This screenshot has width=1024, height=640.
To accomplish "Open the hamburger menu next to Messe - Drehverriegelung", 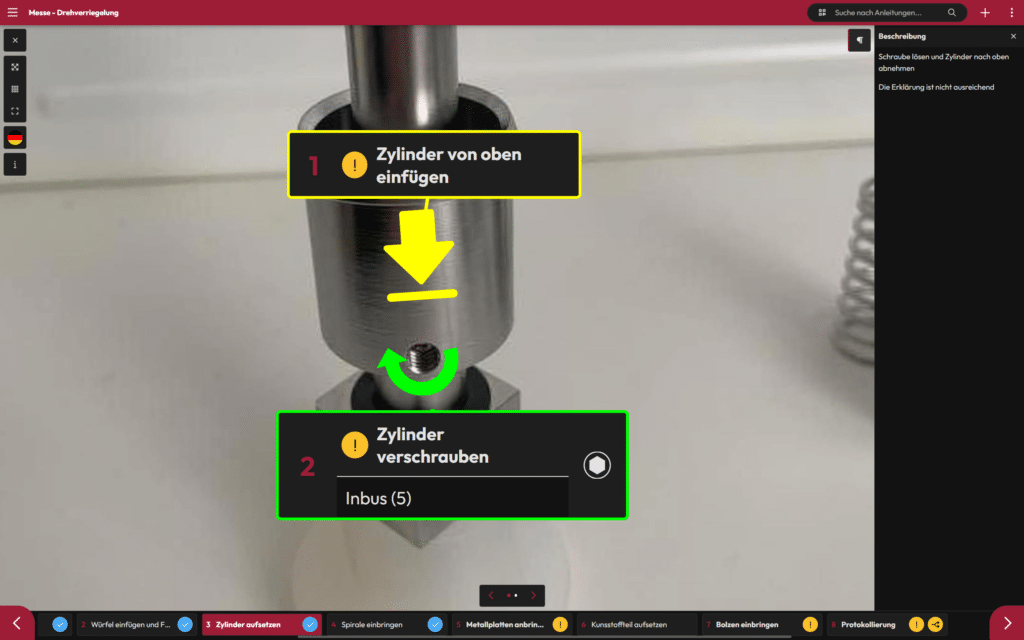I will (x=12, y=12).
